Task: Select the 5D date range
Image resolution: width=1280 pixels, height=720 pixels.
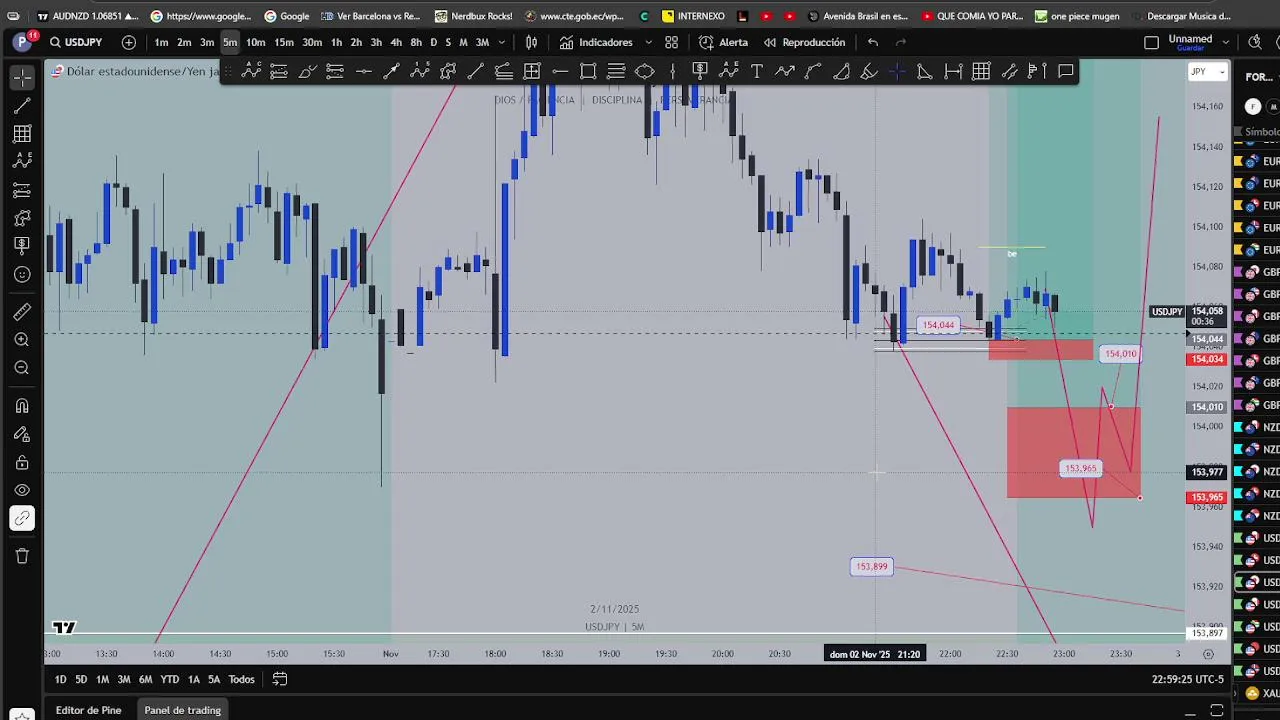Action: pyautogui.click(x=81, y=679)
